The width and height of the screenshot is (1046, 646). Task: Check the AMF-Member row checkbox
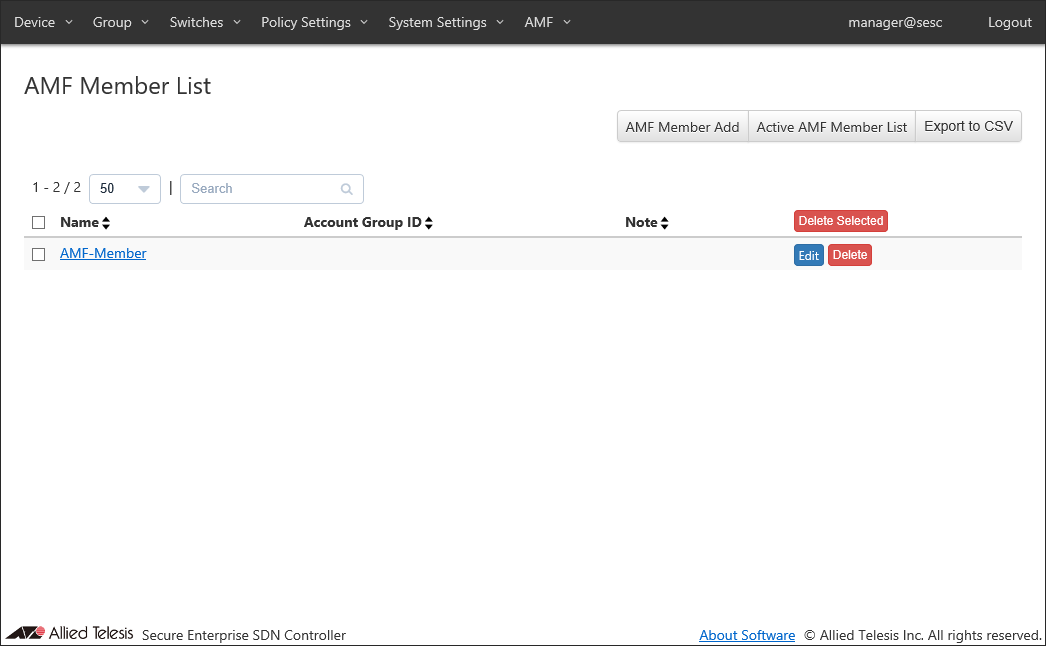(x=39, y=254)
